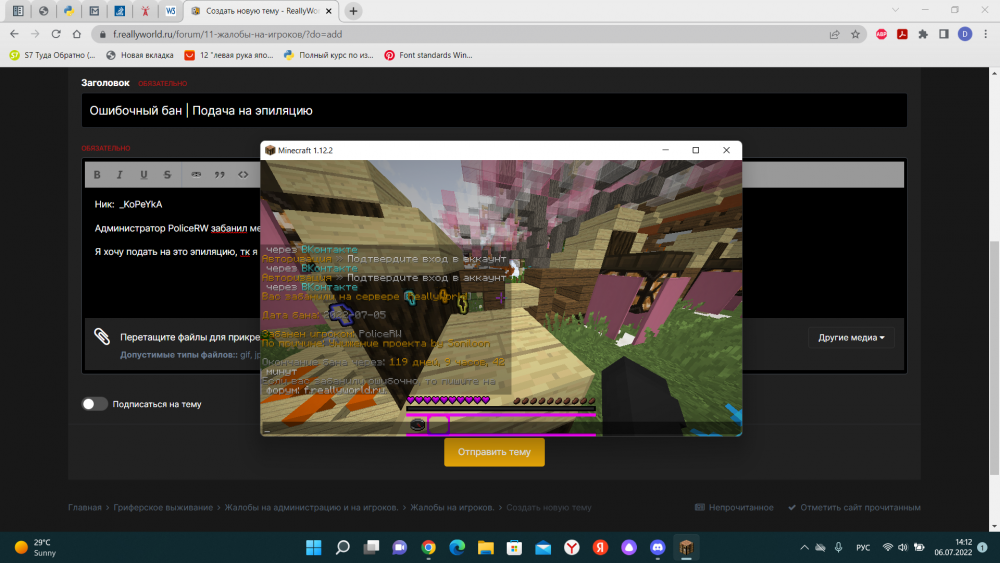1000x563 pixels.
Task: Open the tab search chevron
Action: click(x=895, y=10)
